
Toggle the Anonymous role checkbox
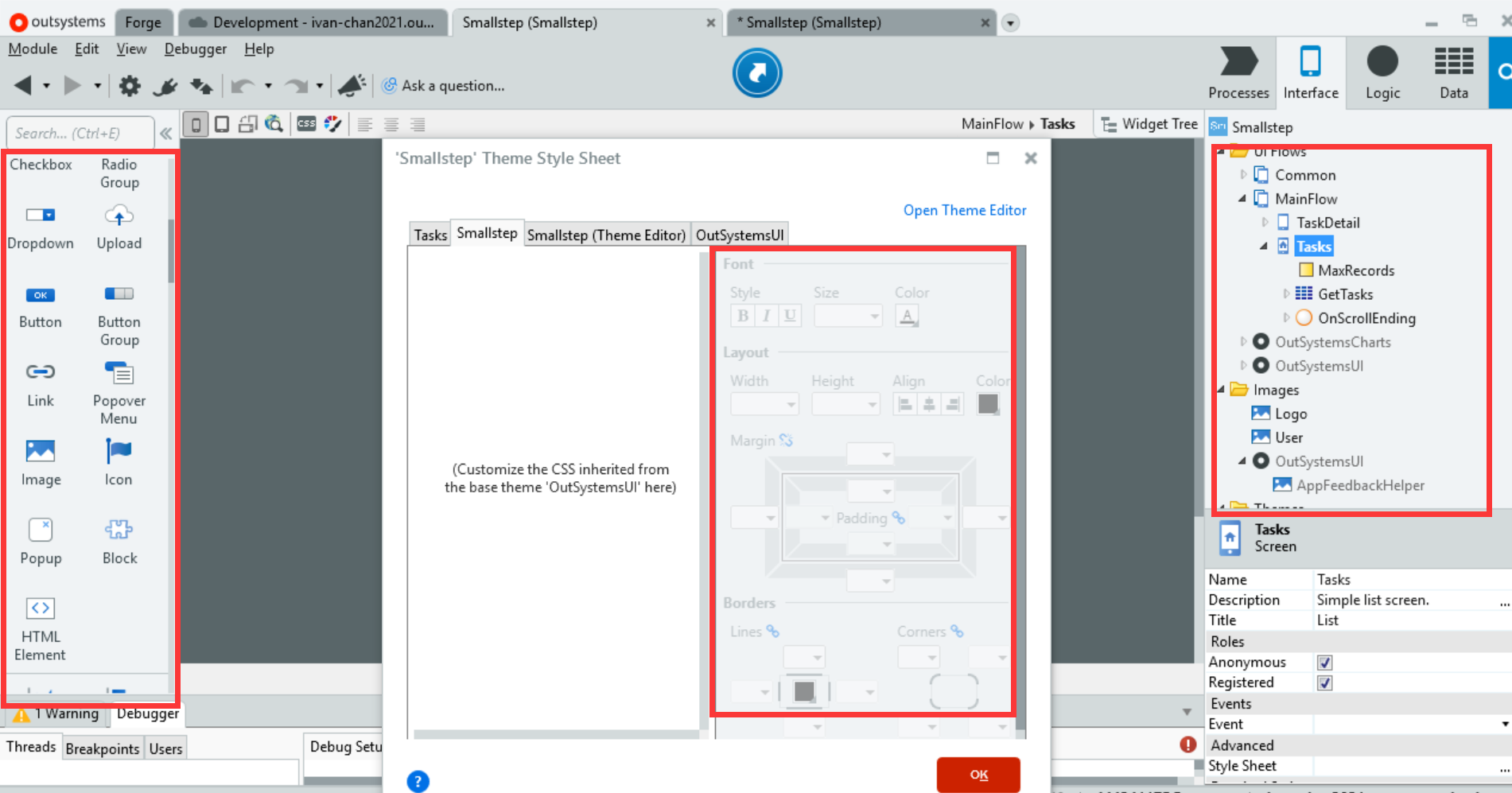coord(1324,663)
